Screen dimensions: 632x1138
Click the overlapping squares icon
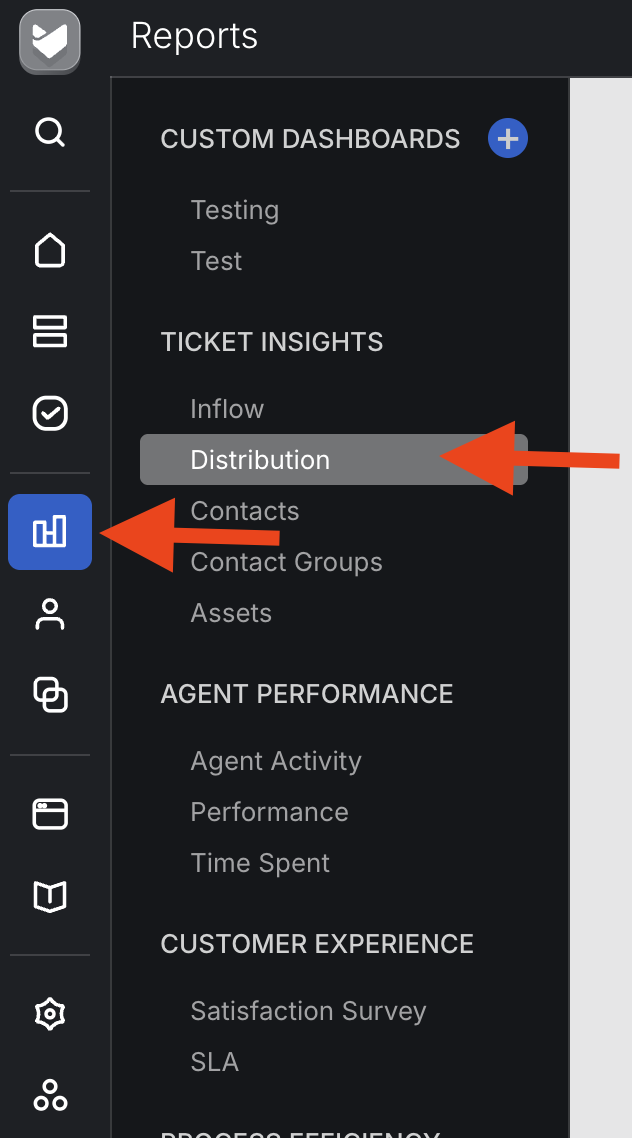click(x=50, y=694)
